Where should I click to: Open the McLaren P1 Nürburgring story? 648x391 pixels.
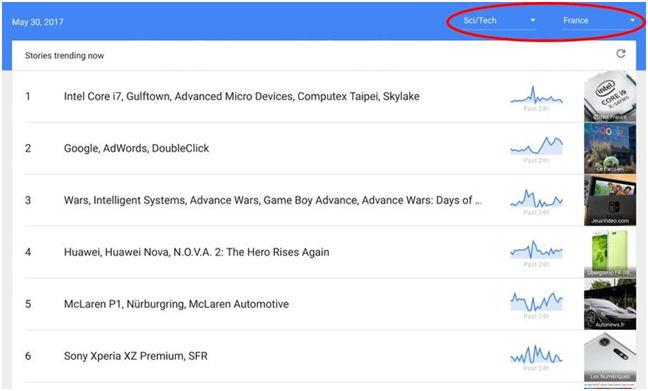point(176,304)
